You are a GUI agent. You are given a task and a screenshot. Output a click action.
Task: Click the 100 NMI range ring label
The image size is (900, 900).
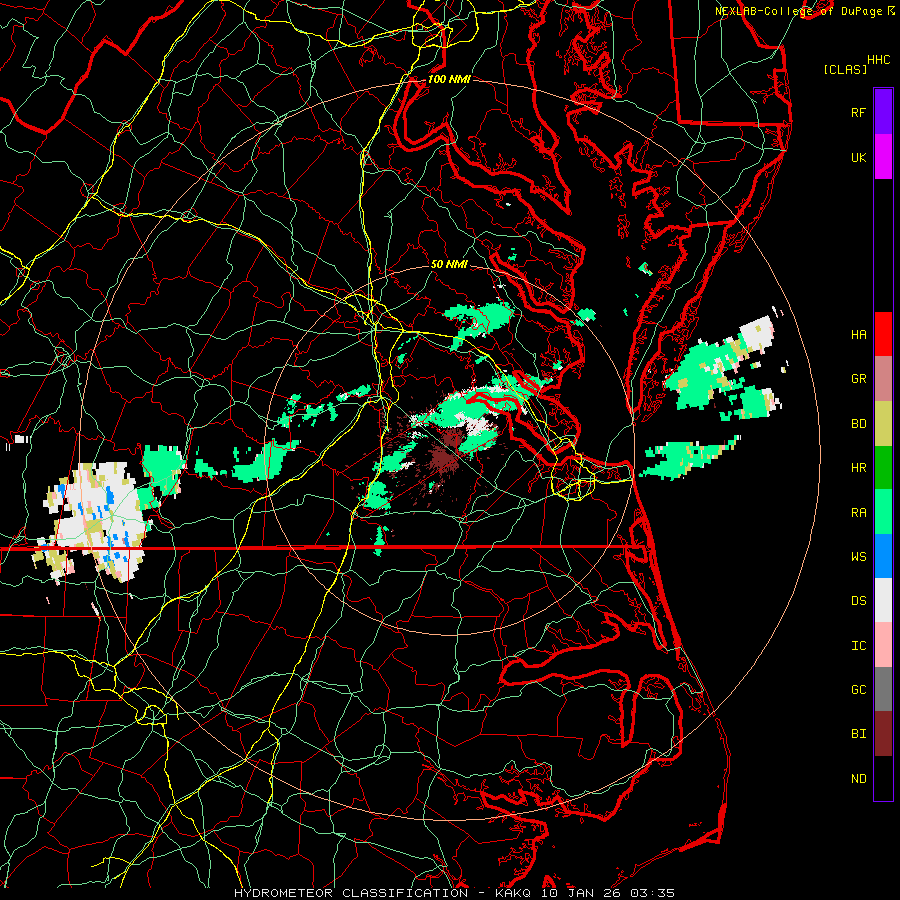[449, 79]
